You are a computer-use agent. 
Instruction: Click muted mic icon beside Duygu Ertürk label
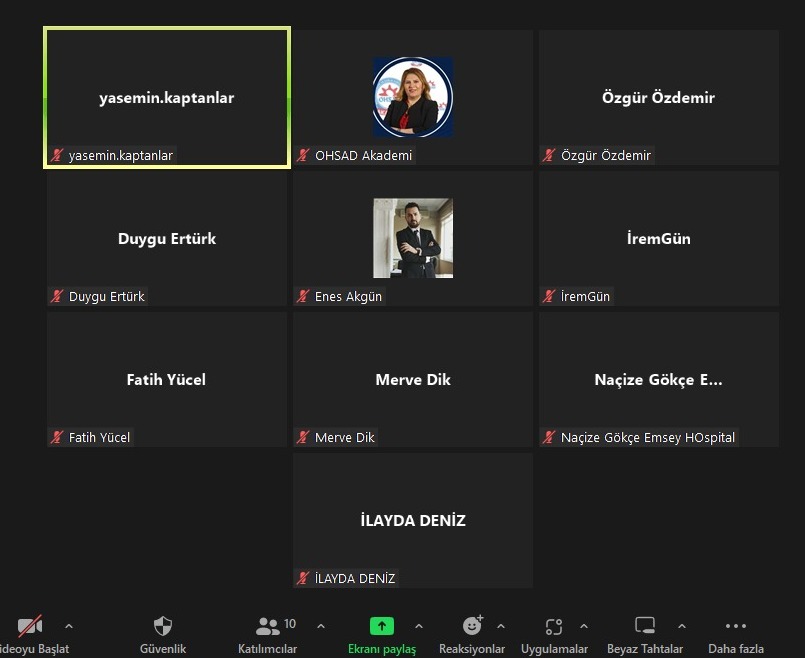tap(57, 296)
